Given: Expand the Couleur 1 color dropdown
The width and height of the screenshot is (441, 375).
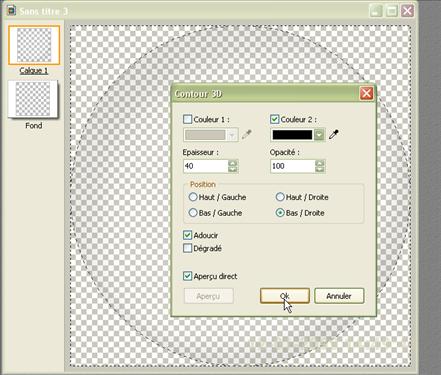Looking at the screenshot, I should coord(232,135).
